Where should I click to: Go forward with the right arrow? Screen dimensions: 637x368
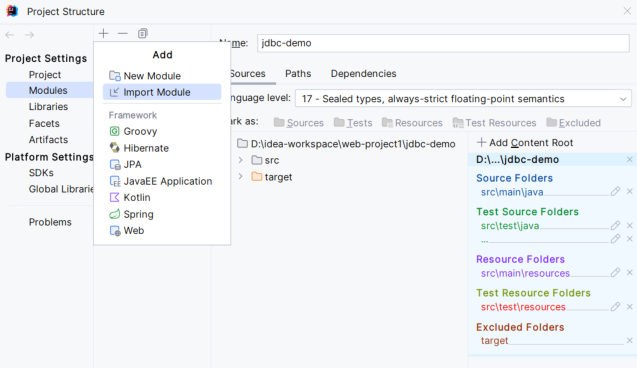coord(29,35)
